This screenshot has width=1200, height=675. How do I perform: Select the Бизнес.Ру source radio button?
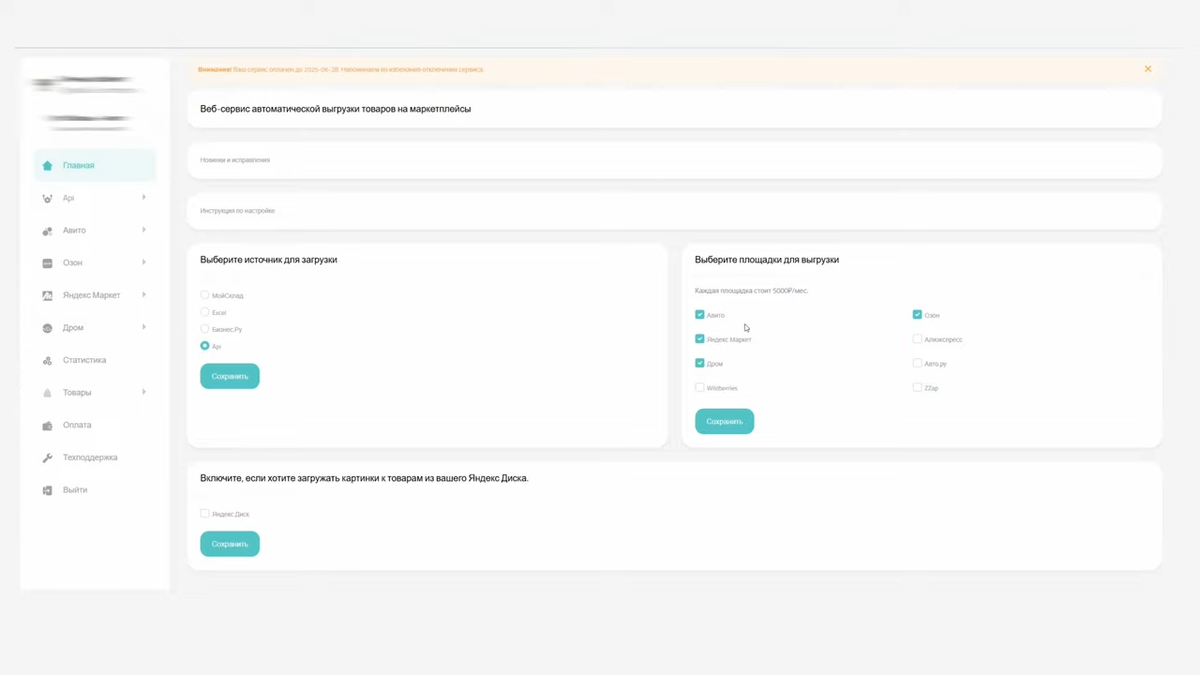[205, 329]
